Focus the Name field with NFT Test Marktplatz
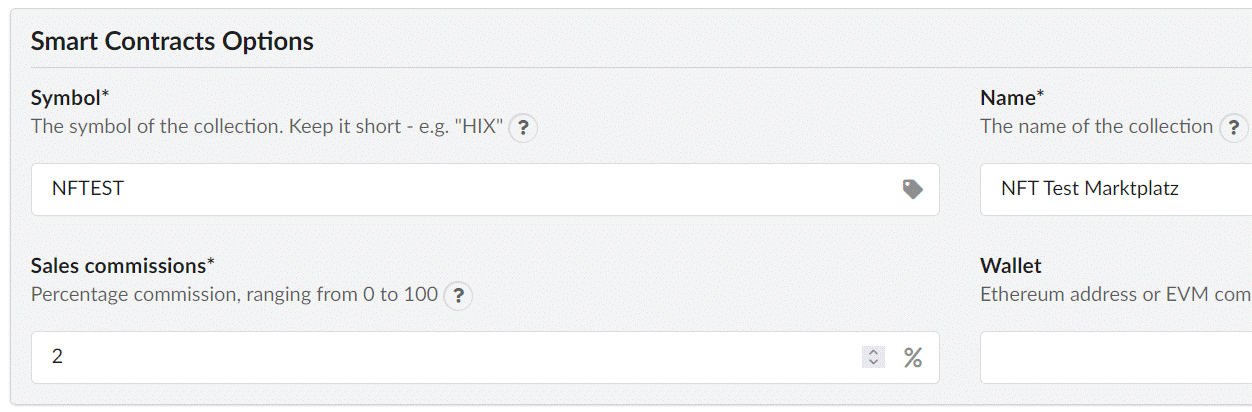This screenshot has height=412, width=1252. click(x=1116, y=189)
